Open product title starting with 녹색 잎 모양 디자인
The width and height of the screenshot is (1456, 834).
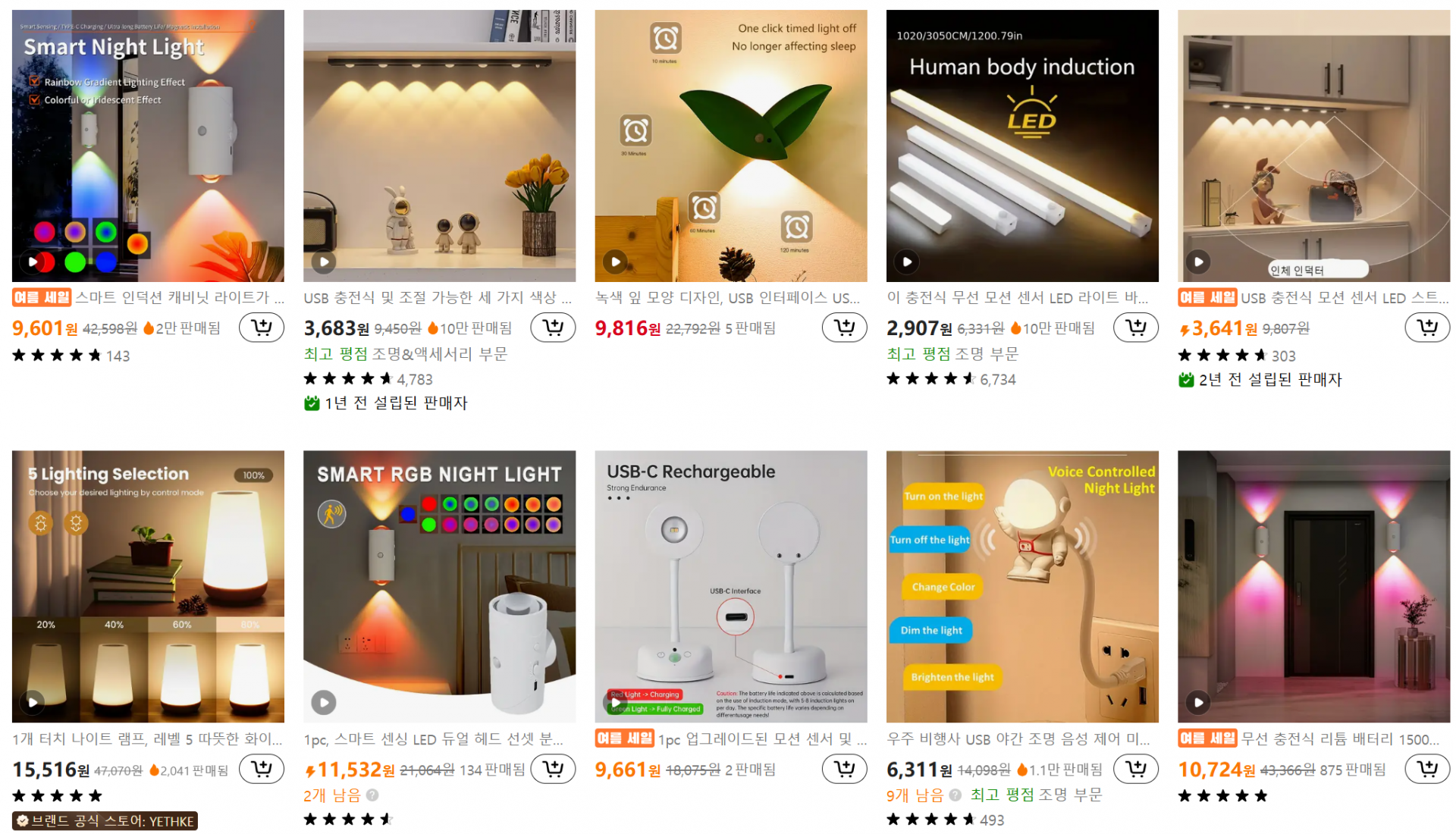727,298
